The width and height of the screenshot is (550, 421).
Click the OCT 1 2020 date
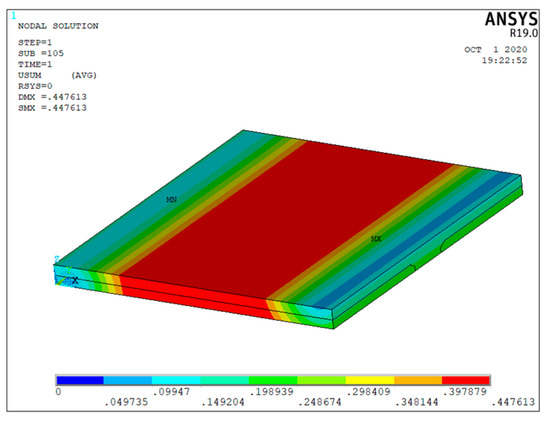(496, 49)
